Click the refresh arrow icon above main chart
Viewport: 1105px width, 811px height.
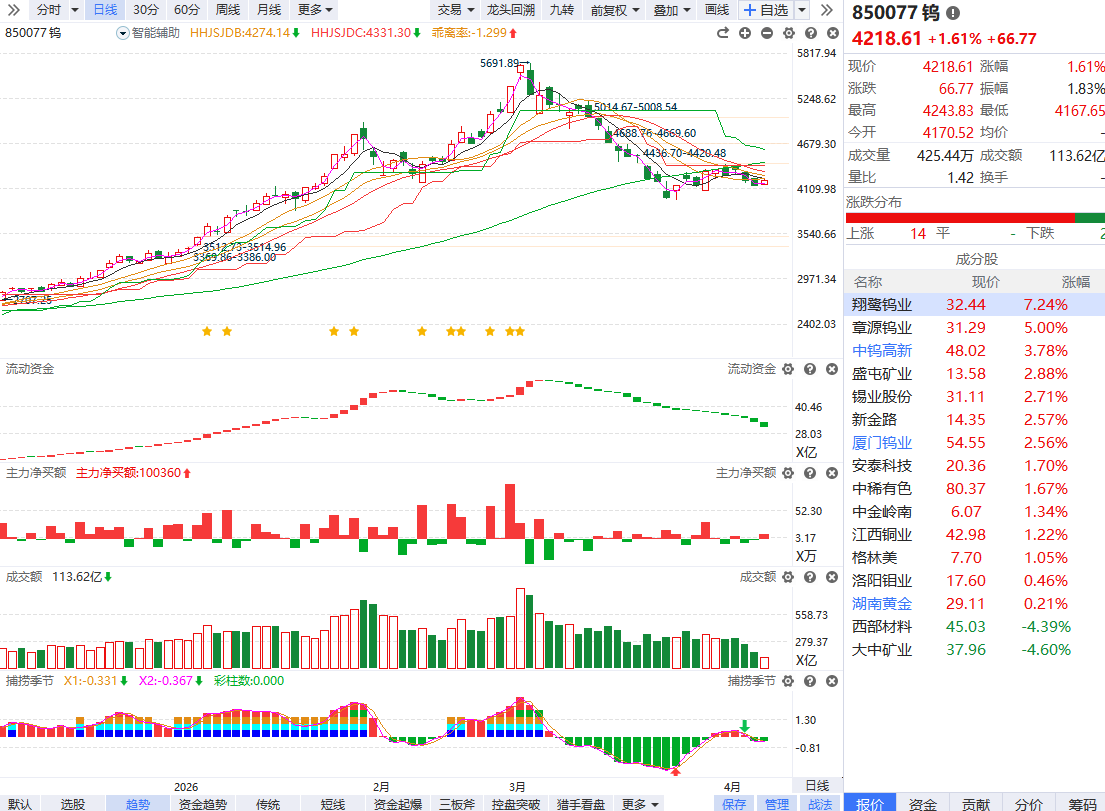click(x=723, y=33)
